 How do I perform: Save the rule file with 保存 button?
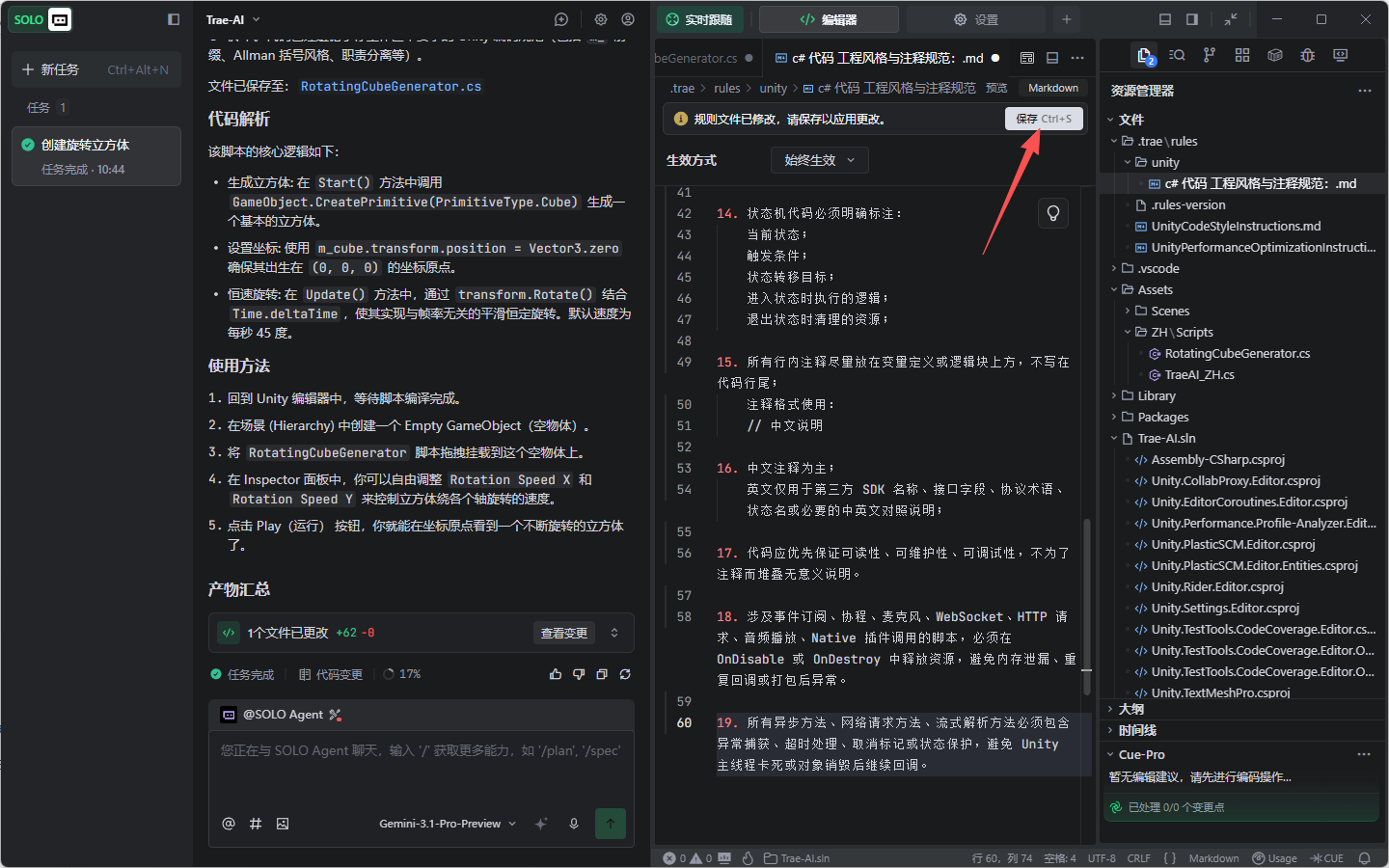pyautogui.click(x=1044, y=119)
